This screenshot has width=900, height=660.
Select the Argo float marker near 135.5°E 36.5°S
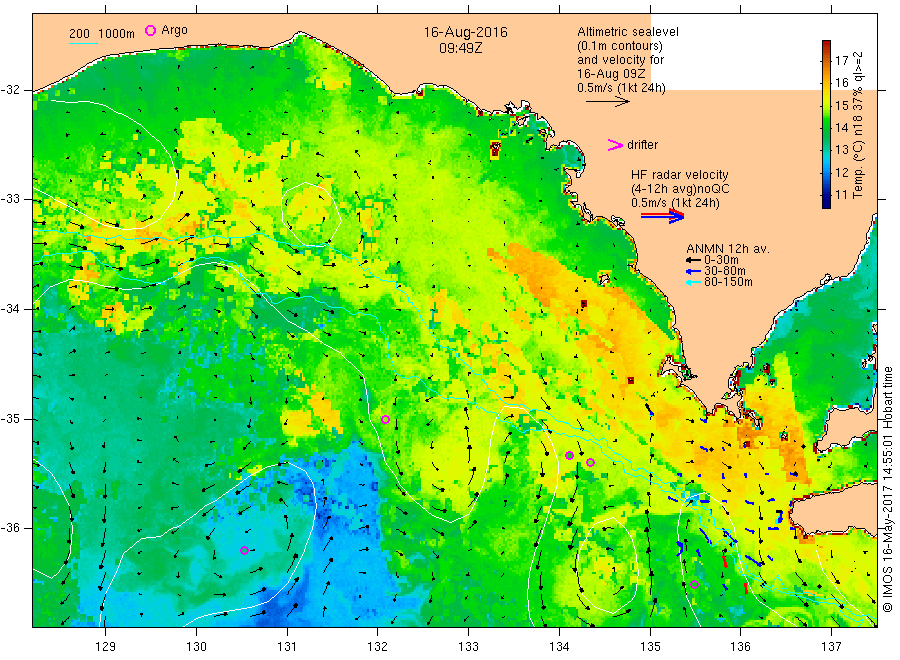pos(694,585)
